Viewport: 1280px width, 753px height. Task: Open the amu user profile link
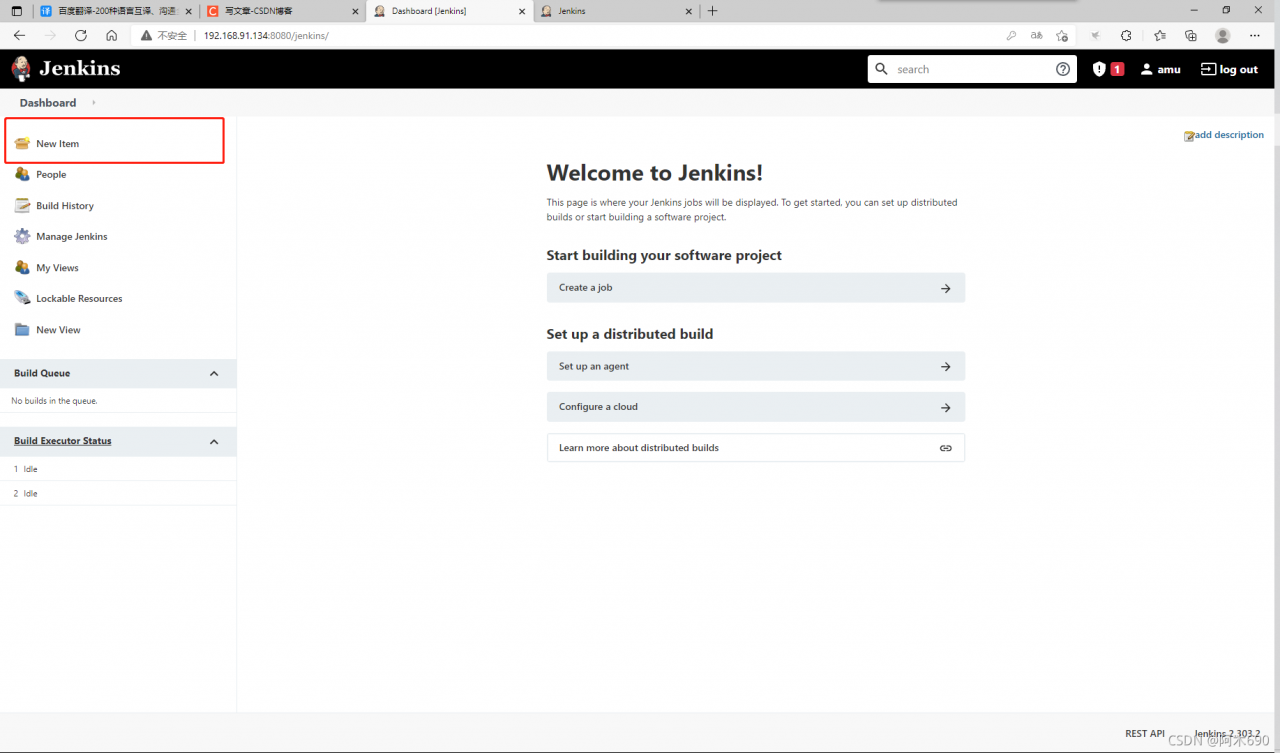coord(1160,69)
